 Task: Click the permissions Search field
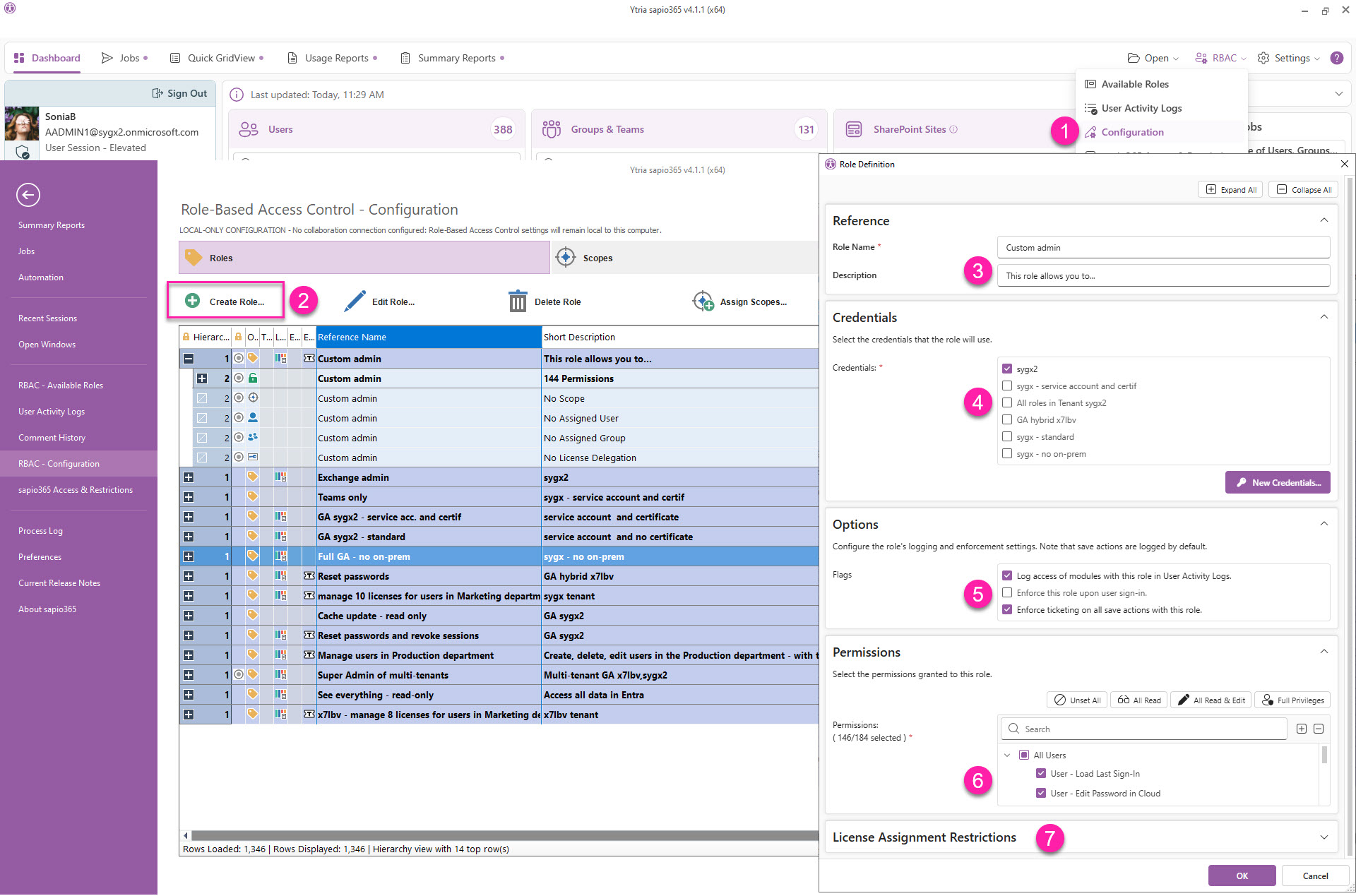(1144, 729)
